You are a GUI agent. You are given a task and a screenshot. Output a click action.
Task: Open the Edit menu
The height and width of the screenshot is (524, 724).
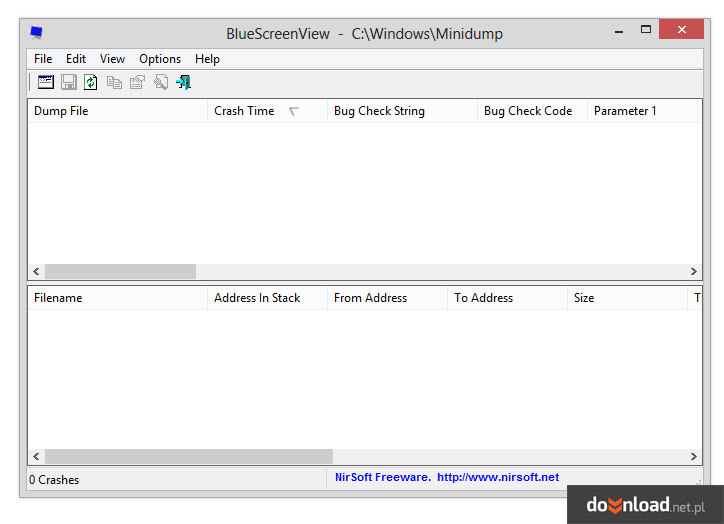pyautogui.click(x=76, y=59)
